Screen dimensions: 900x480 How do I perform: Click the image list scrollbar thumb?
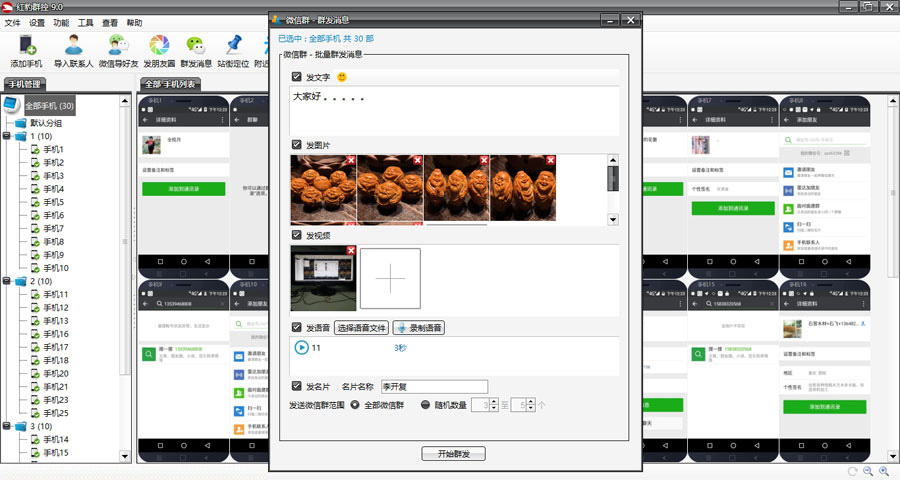613,179
